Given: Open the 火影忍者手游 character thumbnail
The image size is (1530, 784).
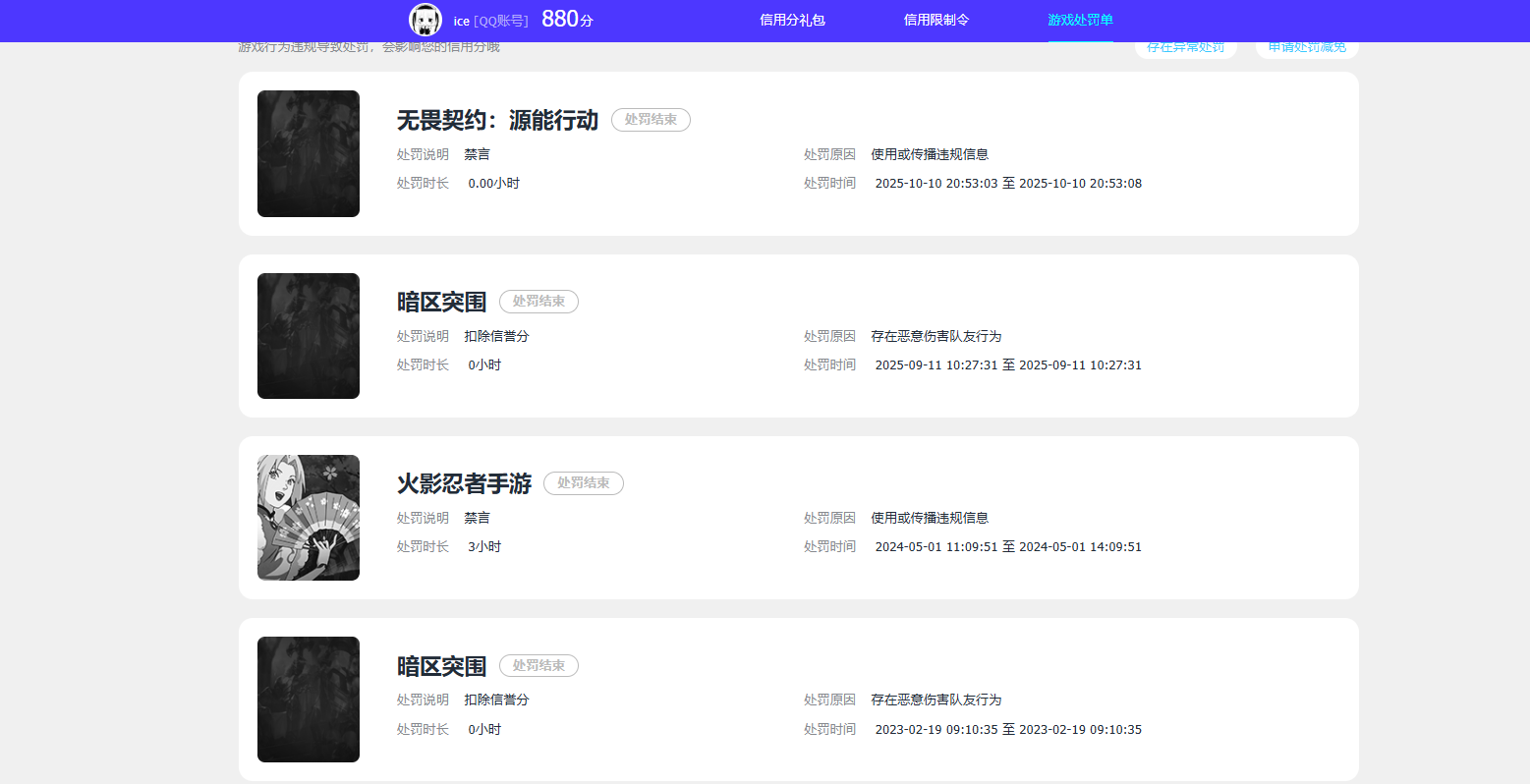Looking at the screenshot, I should (309, 518).
